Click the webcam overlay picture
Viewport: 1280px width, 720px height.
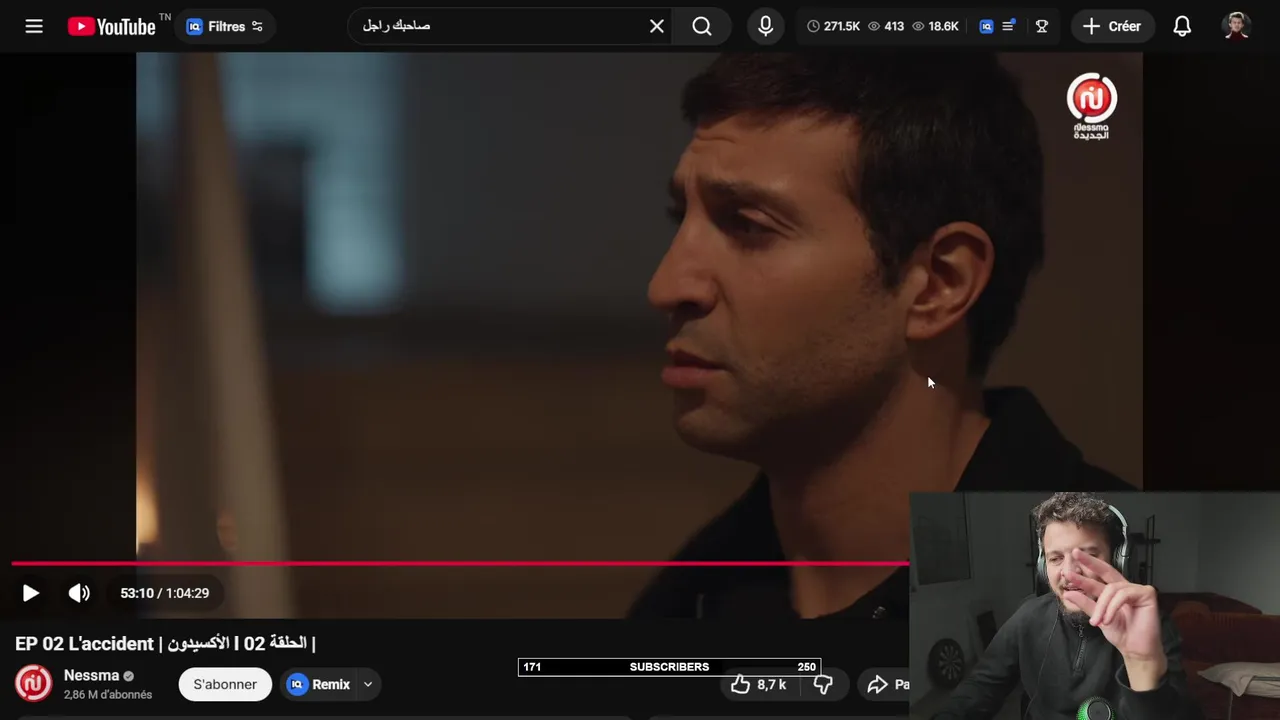[x=1095, y=605]
